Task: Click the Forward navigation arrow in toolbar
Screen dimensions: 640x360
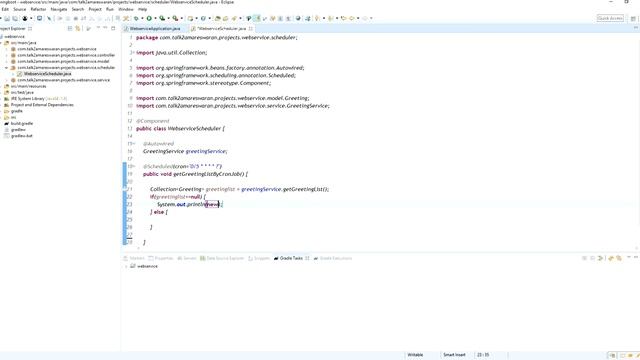Action: (x=364, y=18)
